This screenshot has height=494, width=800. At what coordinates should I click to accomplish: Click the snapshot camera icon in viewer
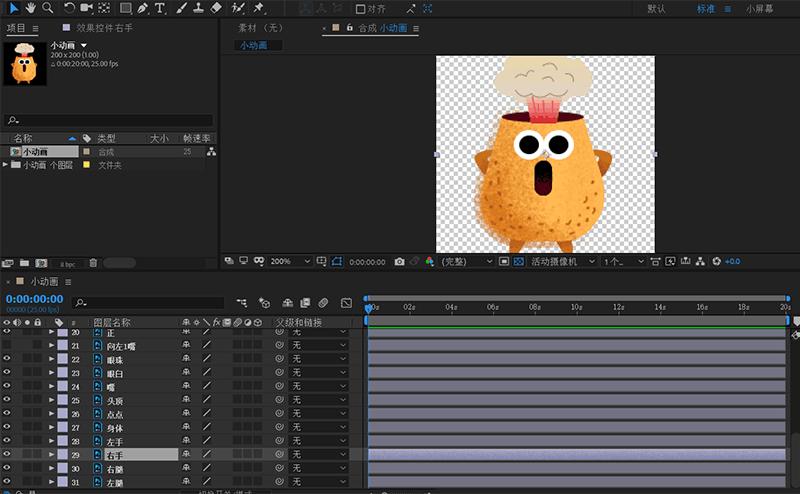399,261
